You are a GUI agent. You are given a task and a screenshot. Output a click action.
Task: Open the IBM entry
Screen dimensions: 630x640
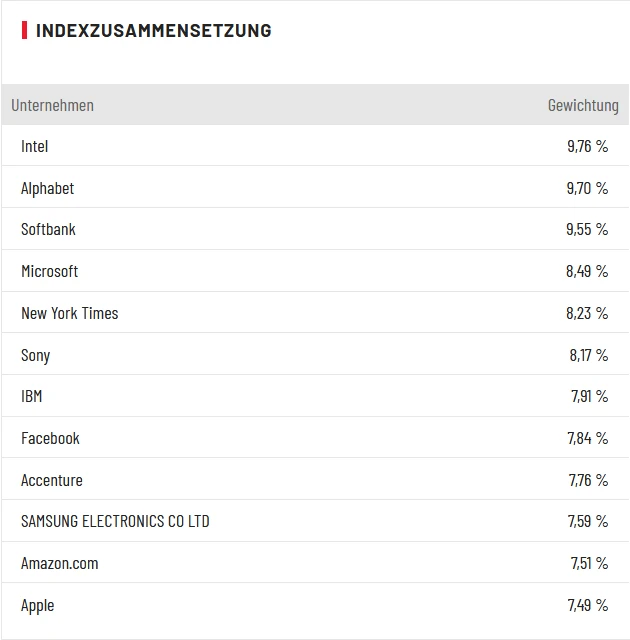coord(32,396)
